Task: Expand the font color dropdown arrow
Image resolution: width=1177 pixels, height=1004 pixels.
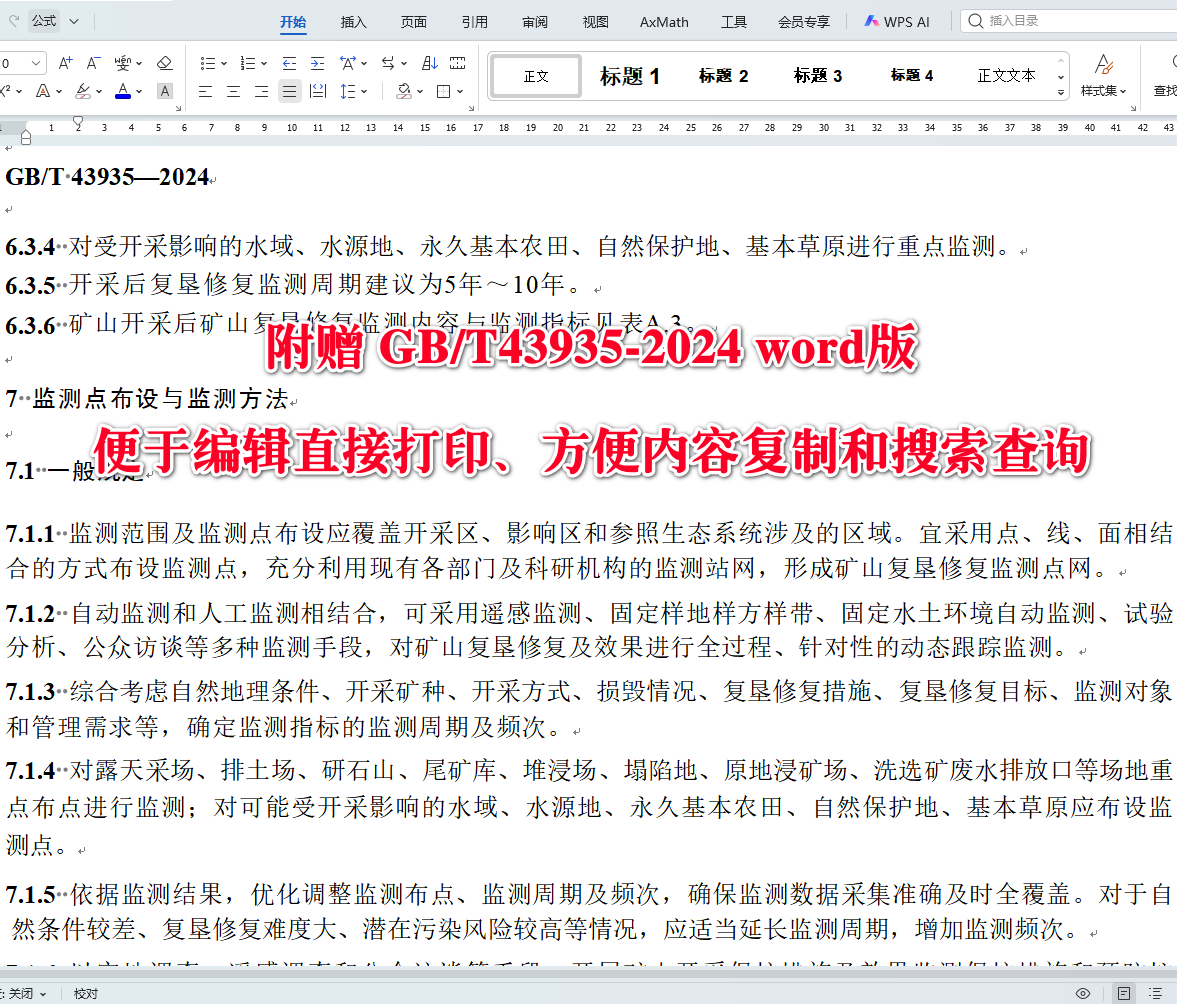Action: [x=139, y=91]
